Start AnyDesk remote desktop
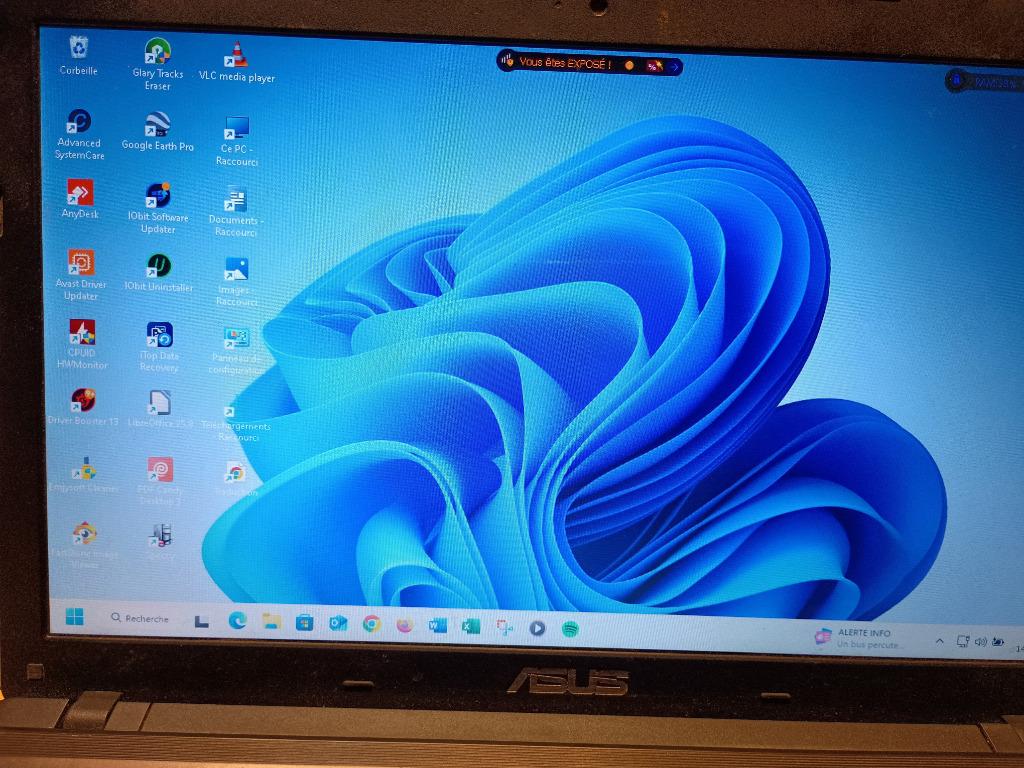This screenshot has height=768, width=1024. (x=78, y=191)
